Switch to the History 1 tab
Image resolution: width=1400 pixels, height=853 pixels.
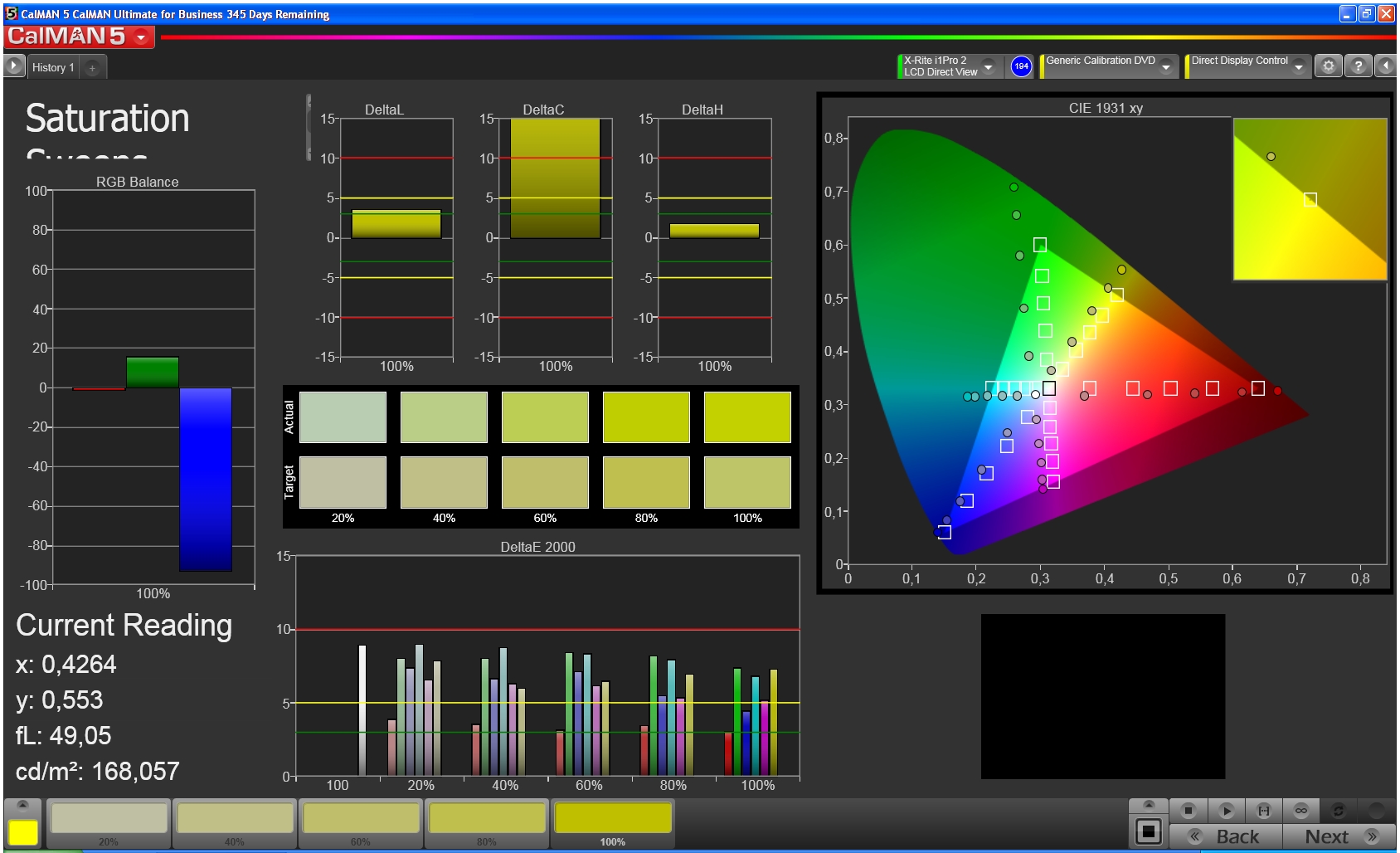53,67
